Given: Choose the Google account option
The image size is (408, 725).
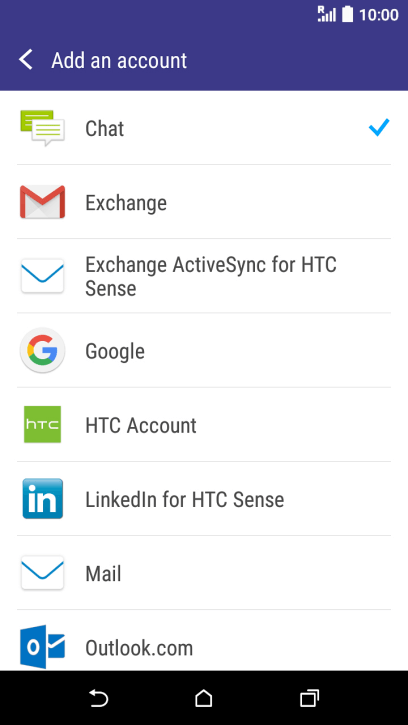Looking at the screenshot, I should click(x=204, y=350).
